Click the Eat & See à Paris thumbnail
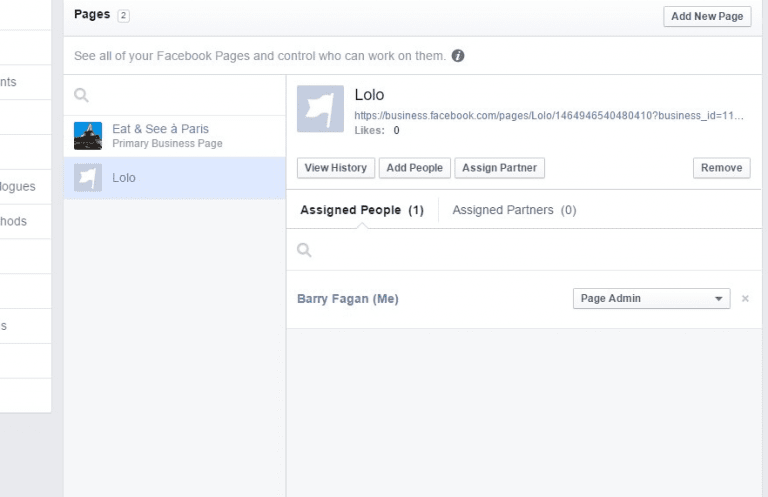Image resolution: width=768 pixels, height=497 pixels. [88, 136]
